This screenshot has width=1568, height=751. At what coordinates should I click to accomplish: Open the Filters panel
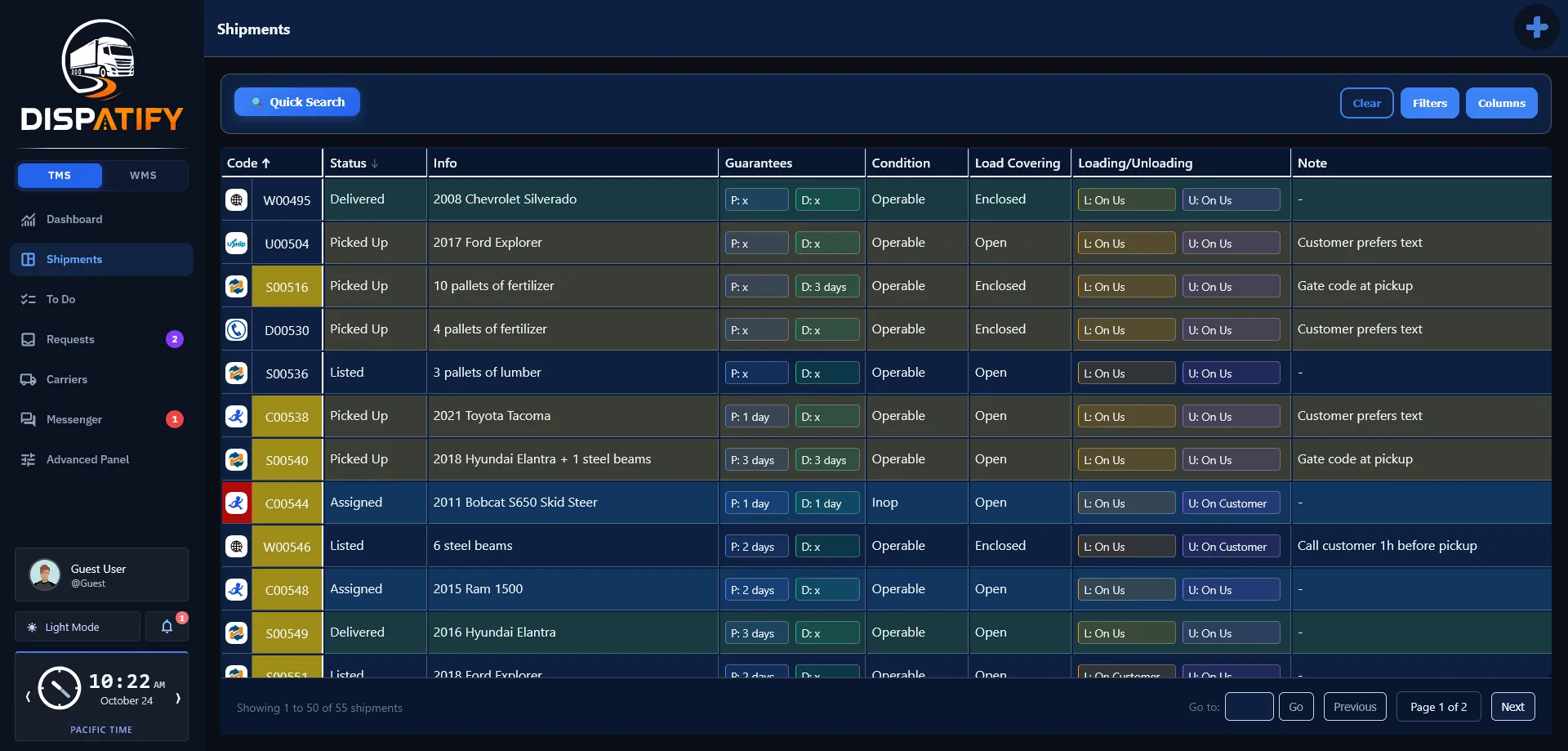click(1429, 103)
